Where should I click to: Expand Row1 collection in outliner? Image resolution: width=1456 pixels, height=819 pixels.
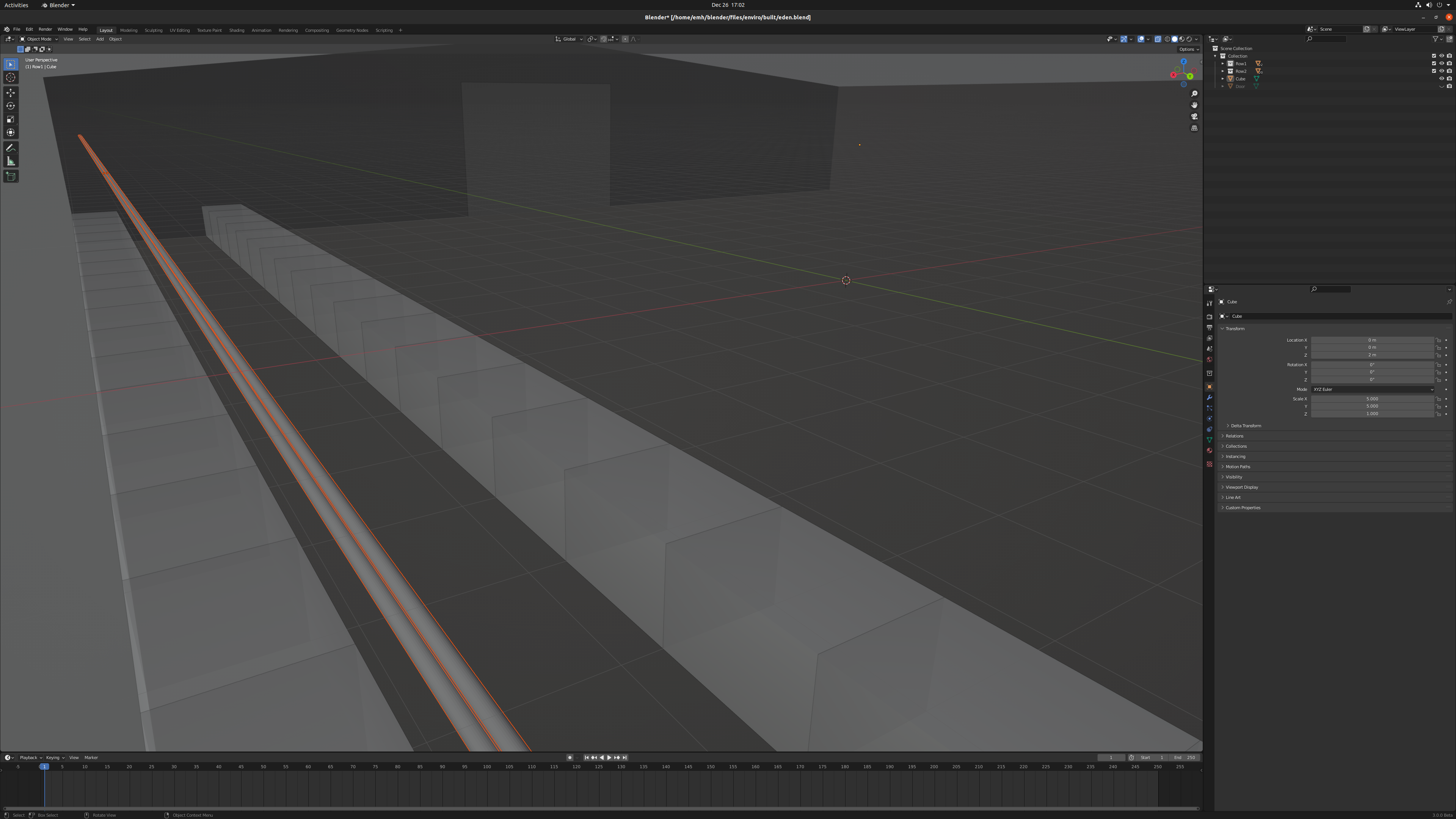point(1222,63)
